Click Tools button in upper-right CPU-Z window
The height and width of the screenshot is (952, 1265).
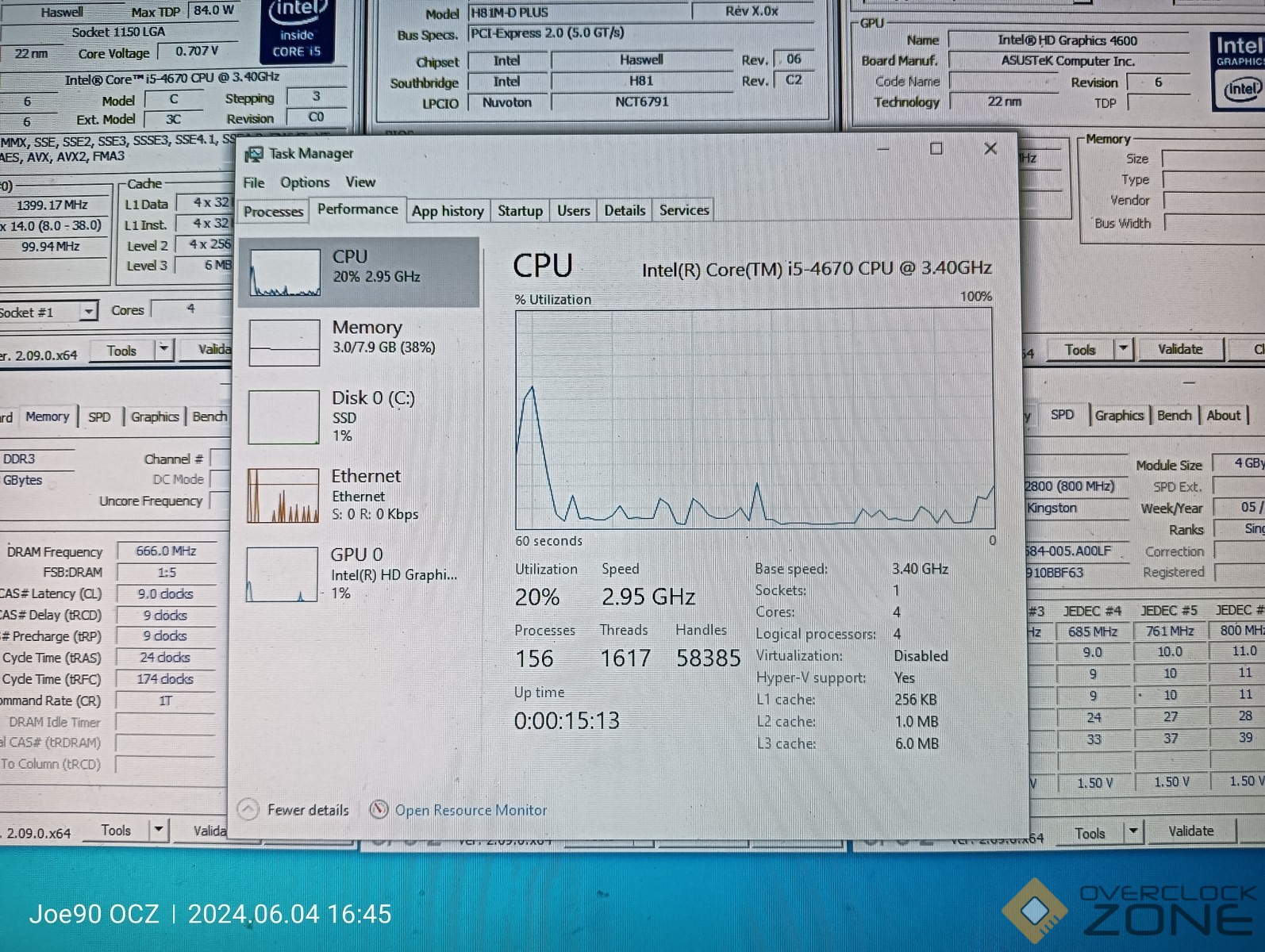(1079, 350)
